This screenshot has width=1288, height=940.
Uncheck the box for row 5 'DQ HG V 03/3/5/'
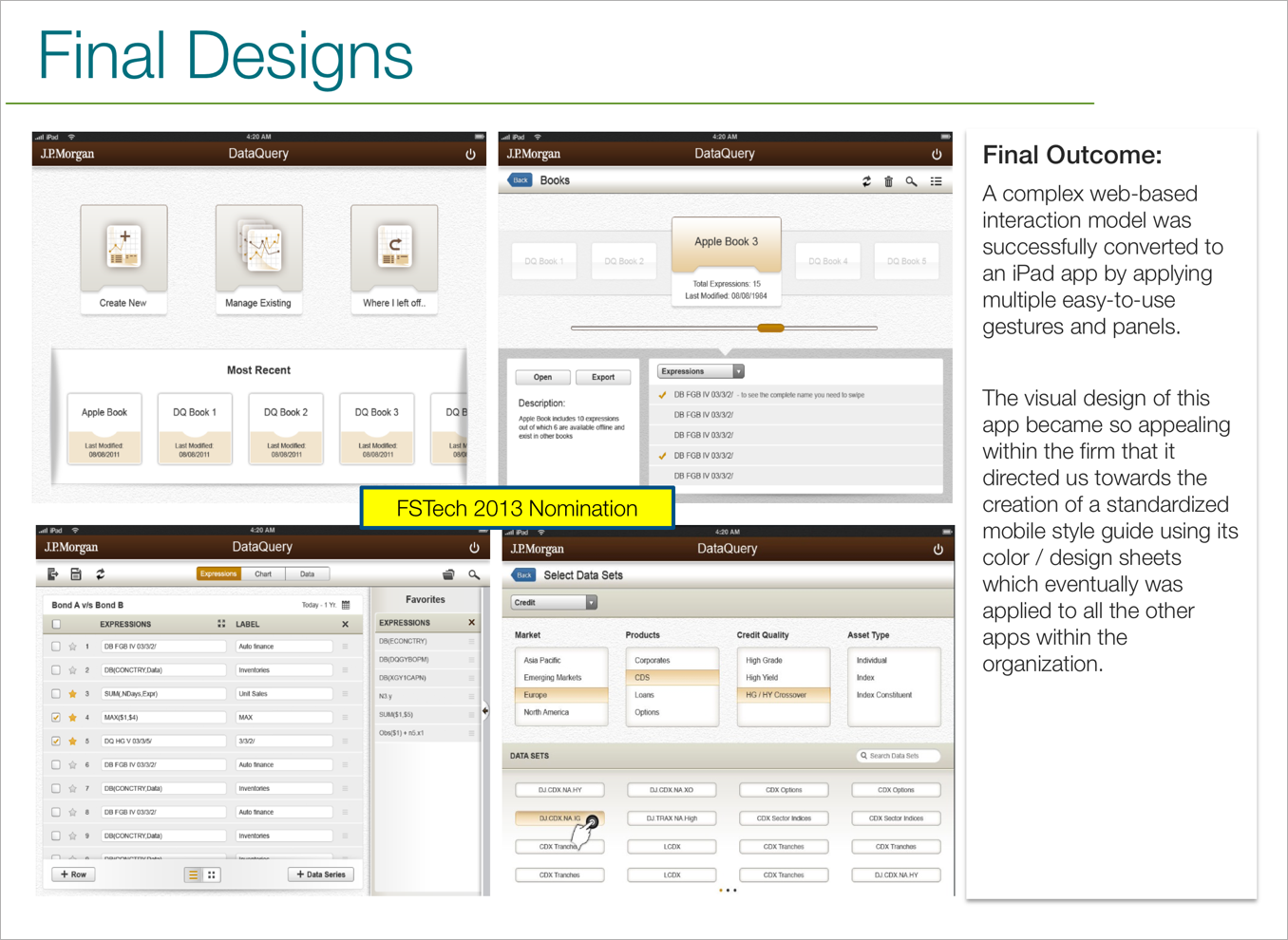(x=56, y=742)
